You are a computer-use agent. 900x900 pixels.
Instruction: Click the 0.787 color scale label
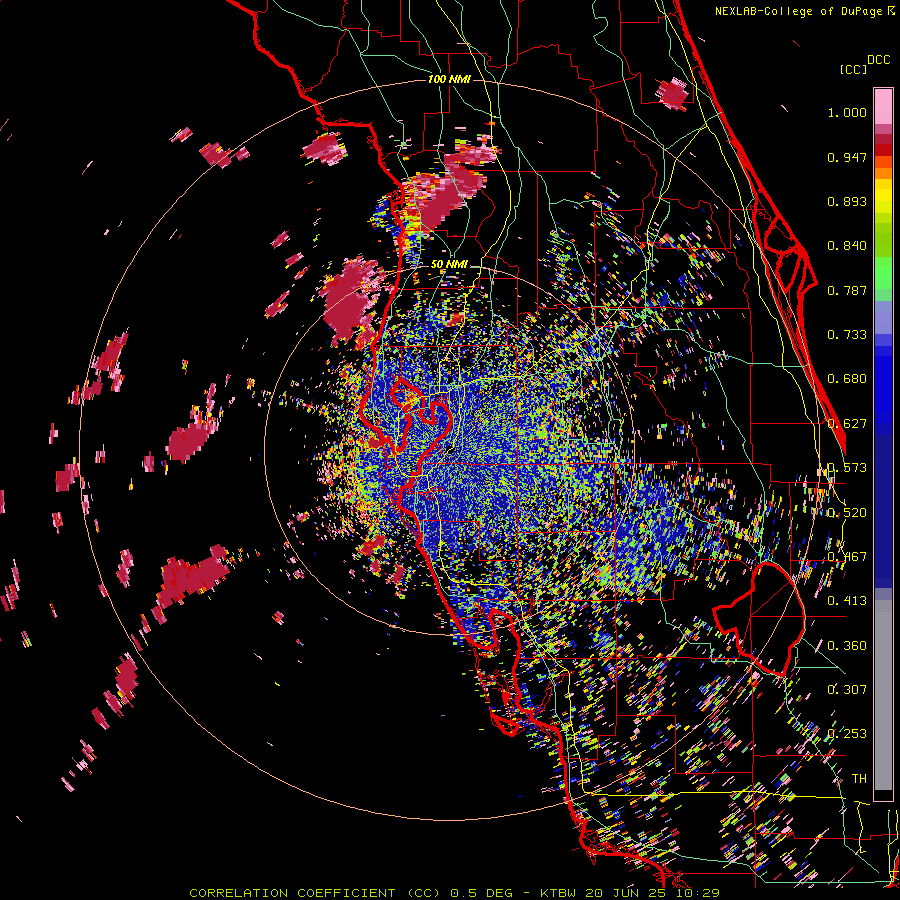(847, 290)
